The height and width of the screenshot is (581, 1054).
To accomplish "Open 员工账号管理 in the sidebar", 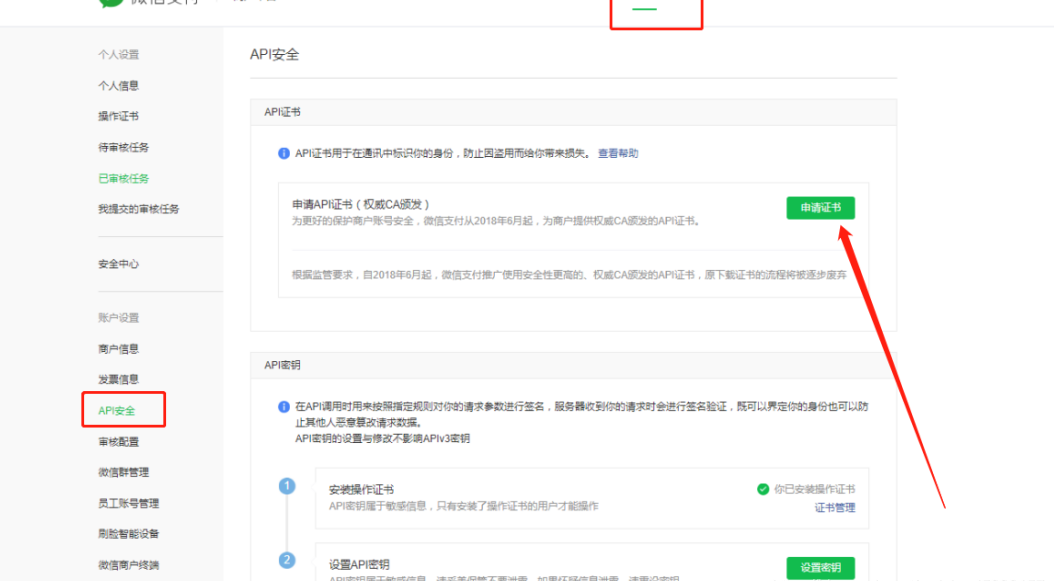I will tap(128, 503).
